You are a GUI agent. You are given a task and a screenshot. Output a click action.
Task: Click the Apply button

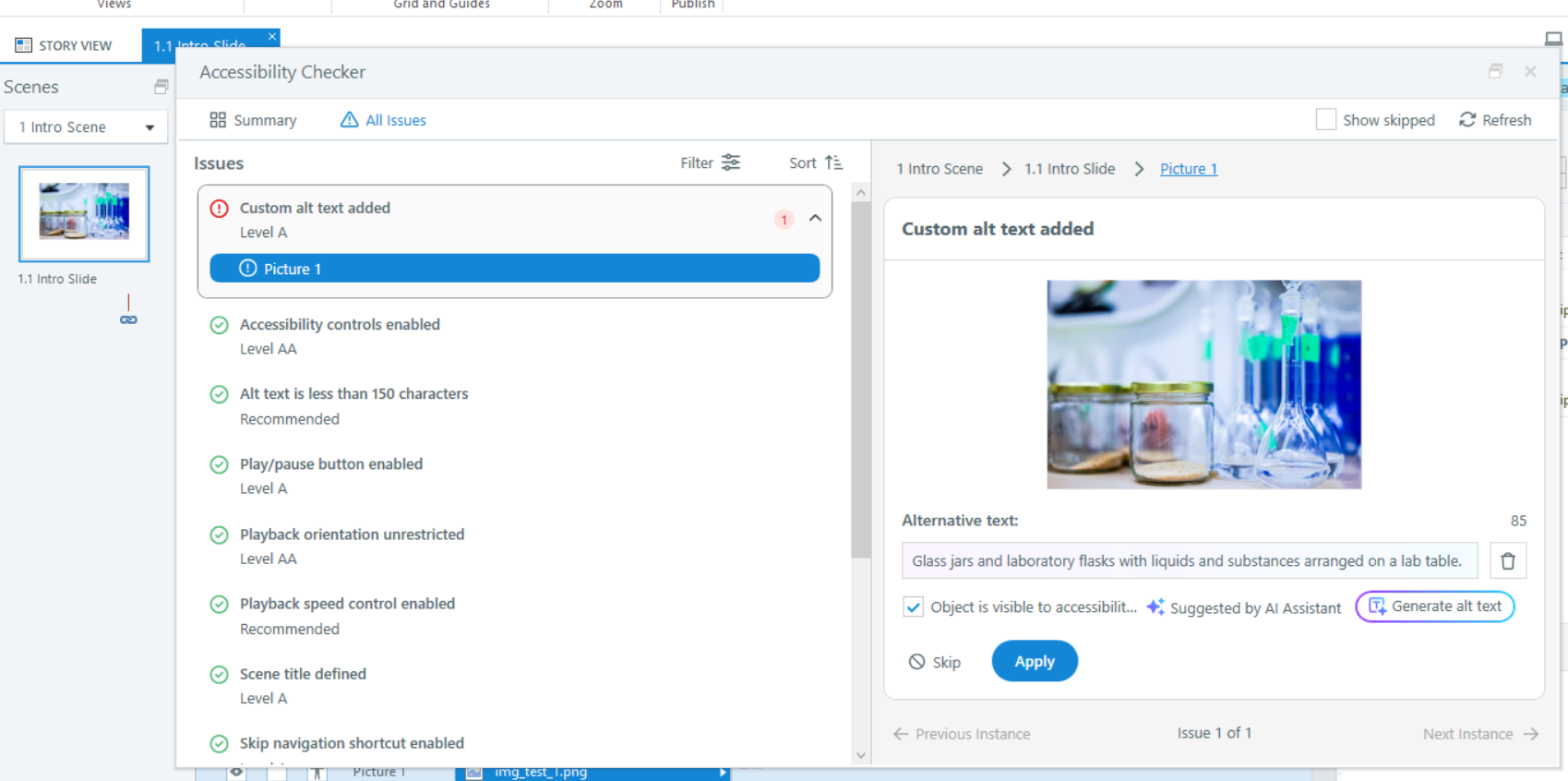tap(1035, 661)
